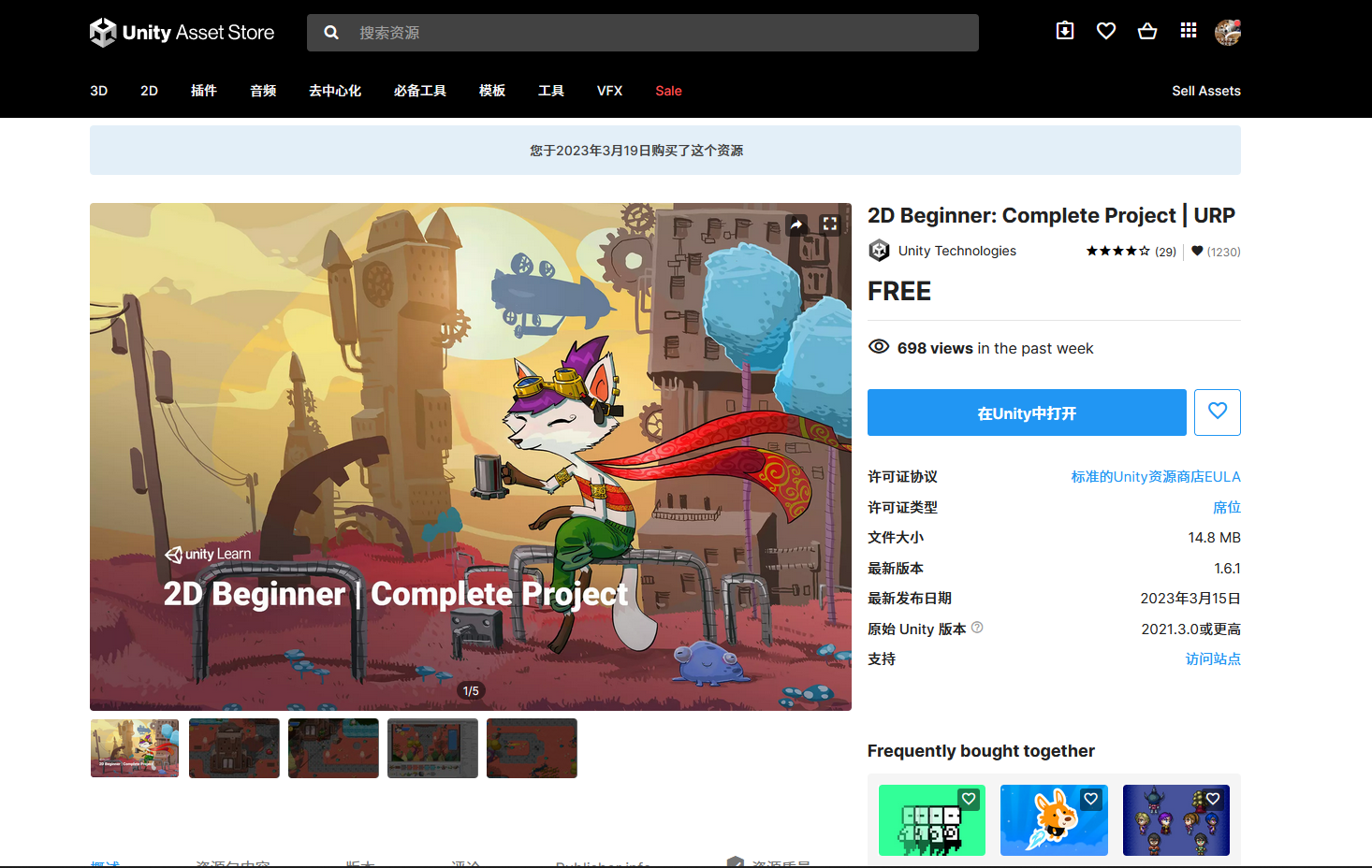Select the fifth gallery thumbnail
This screenshot has height=868, width=1372.
(x=532, y=748)
